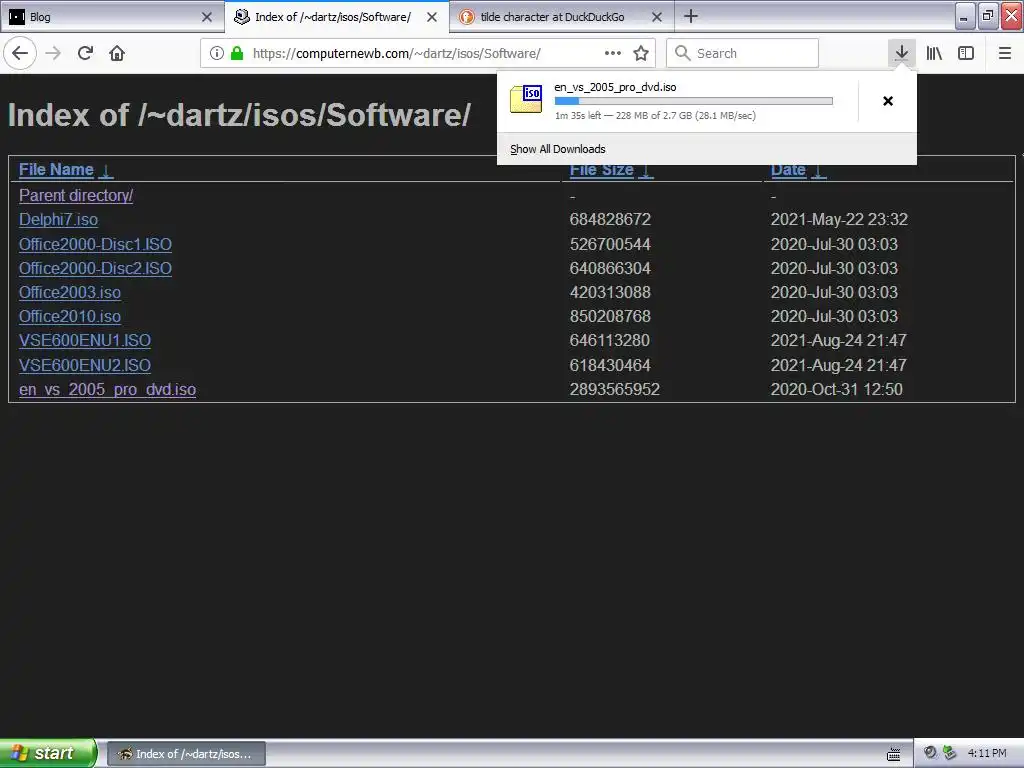
Task: Cancel the en_vs_2005_pro_dvd.iso download
Action: tap(888, 101)
